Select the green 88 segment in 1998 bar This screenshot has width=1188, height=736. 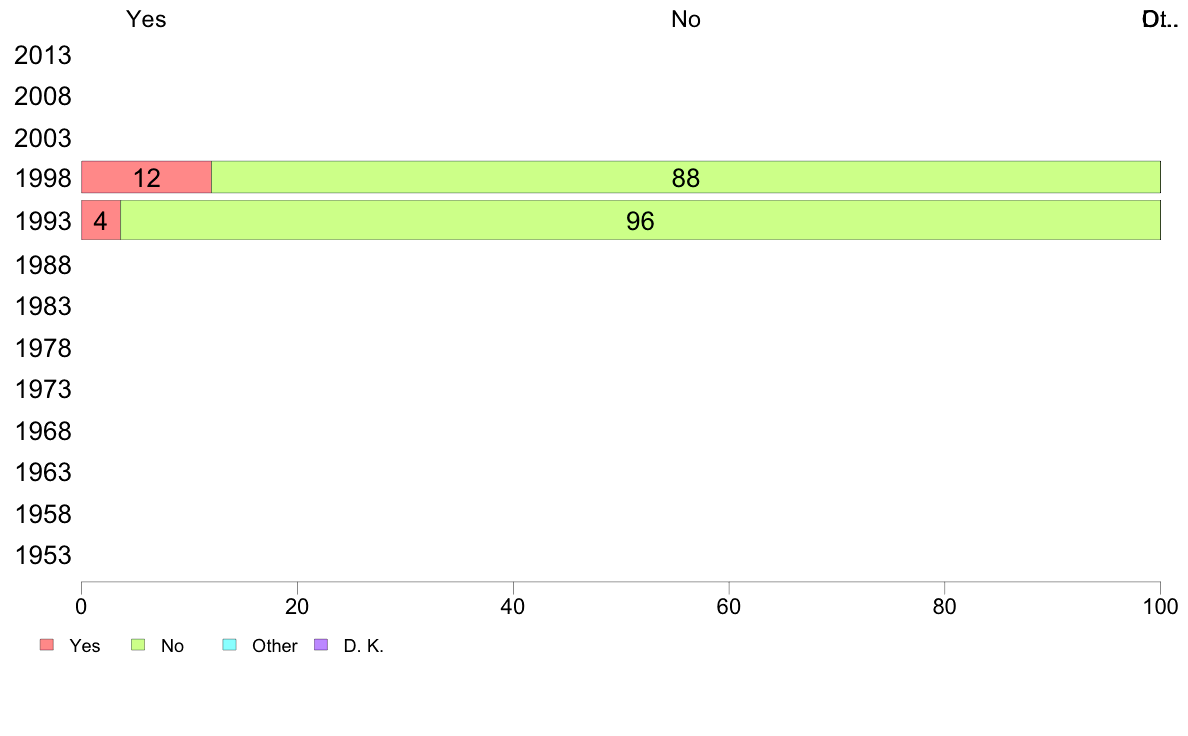tap(686, 177)
